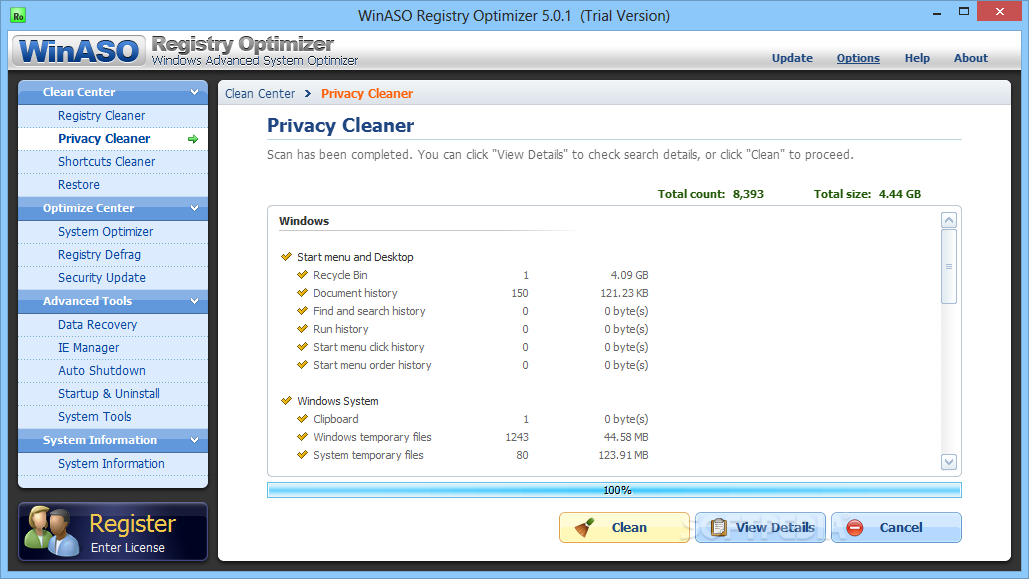Click Clean Center breadcrumb link
This screenshot has width=1029, height=579.
click(x=260, y=93)
